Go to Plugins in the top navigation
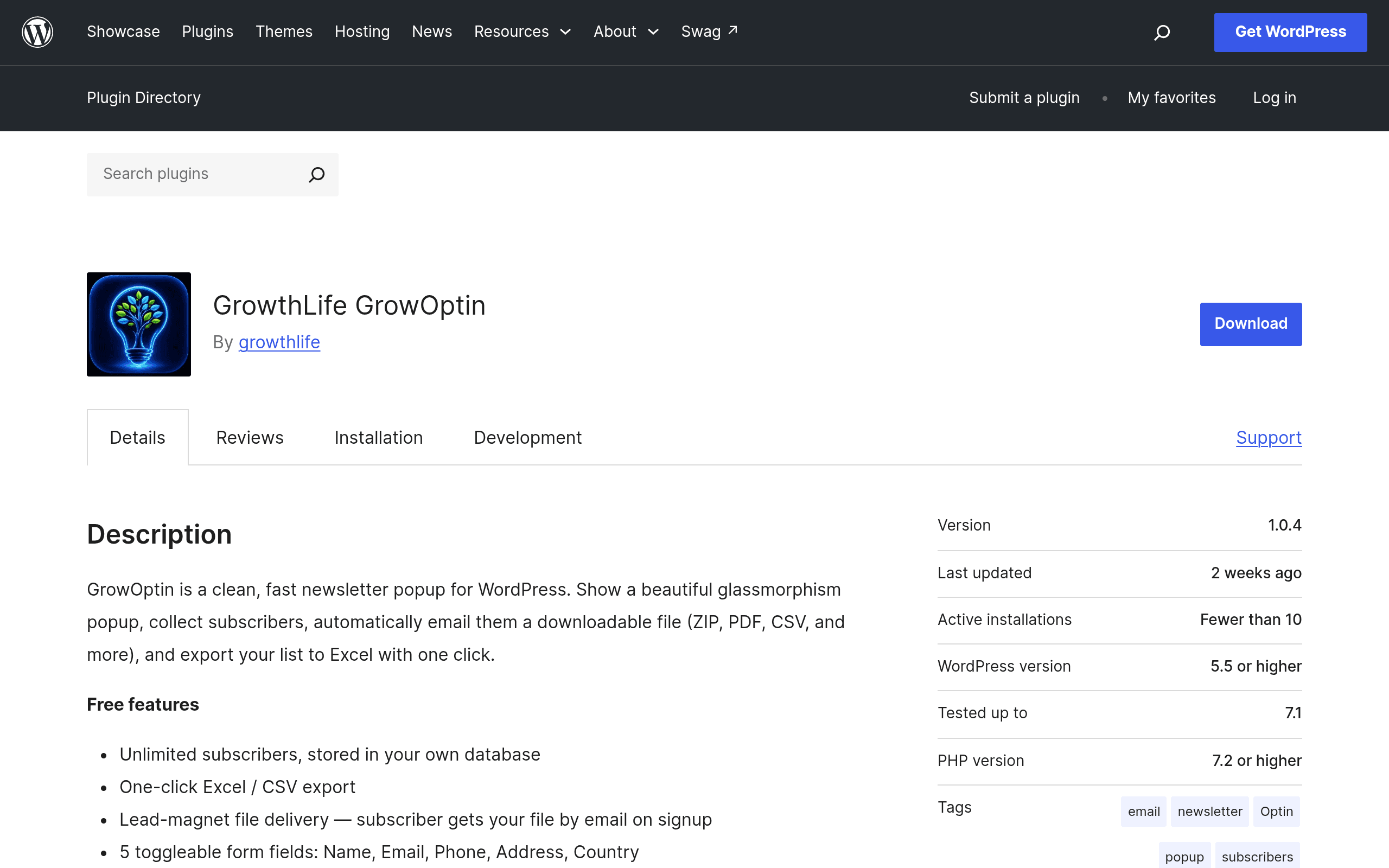The width and height of the screenshot is (1389, 868). click(208, 31)
